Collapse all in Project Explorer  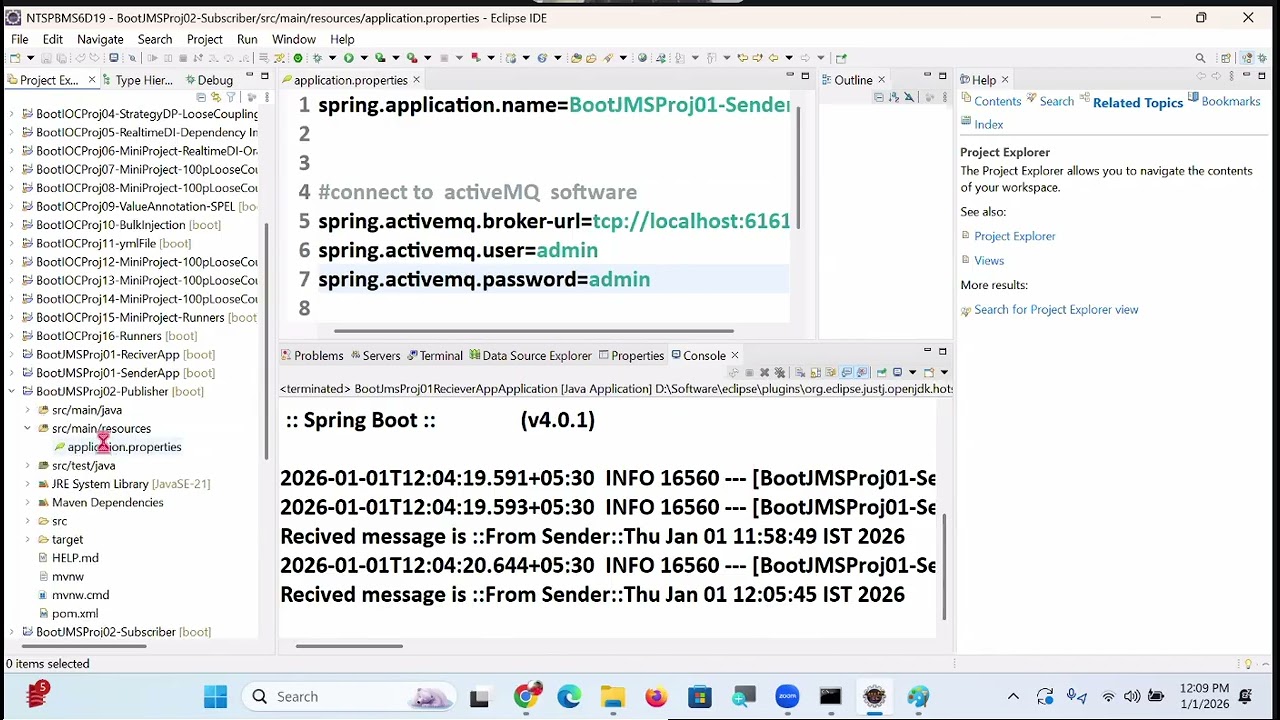(201, 97)
